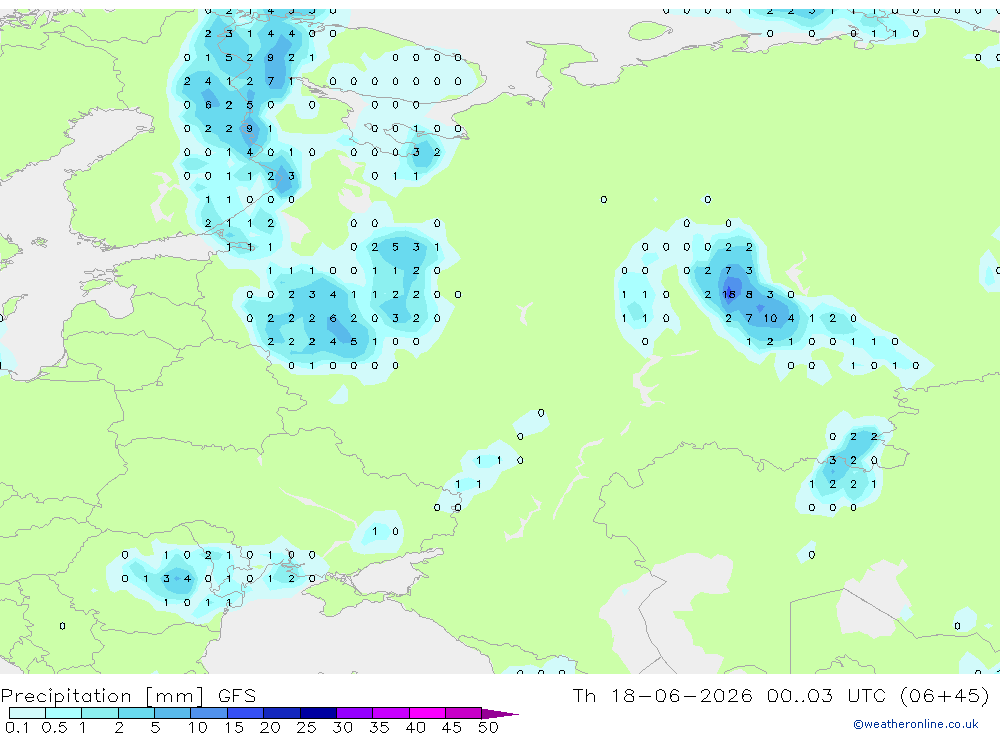The image size is (1000, 733).
Task: Click the 'Precipitation [mm]' title text
Action: pyautogui.click(x=102, y=696)
